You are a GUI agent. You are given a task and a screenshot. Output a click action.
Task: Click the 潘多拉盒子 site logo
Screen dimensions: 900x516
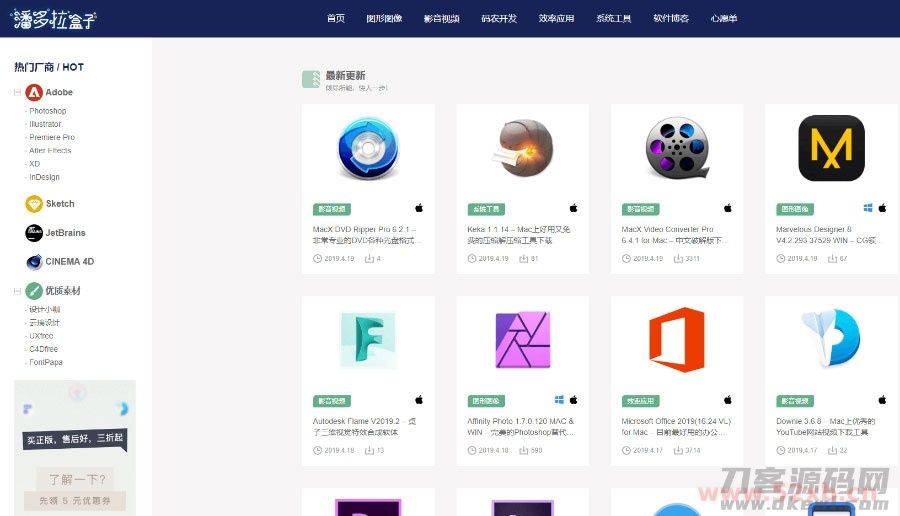pyautogui.click(x=54, y=19)
